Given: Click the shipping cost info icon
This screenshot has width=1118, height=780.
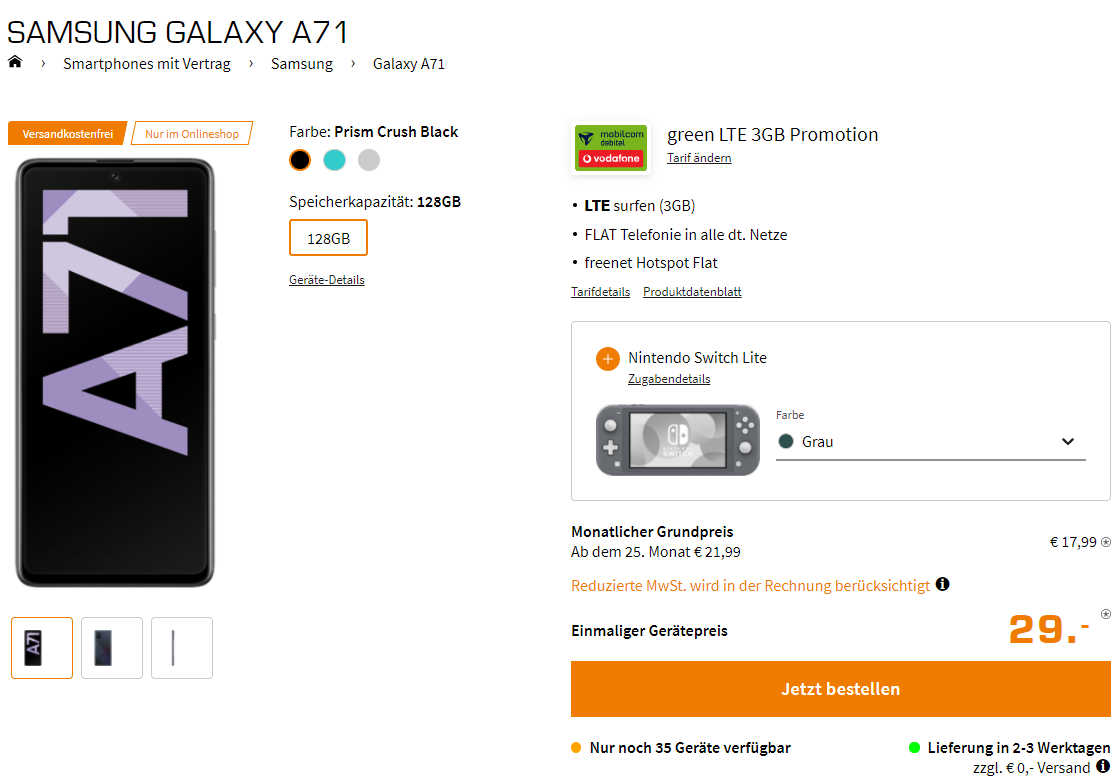Looking at the screenshot, I should 1102,766.
